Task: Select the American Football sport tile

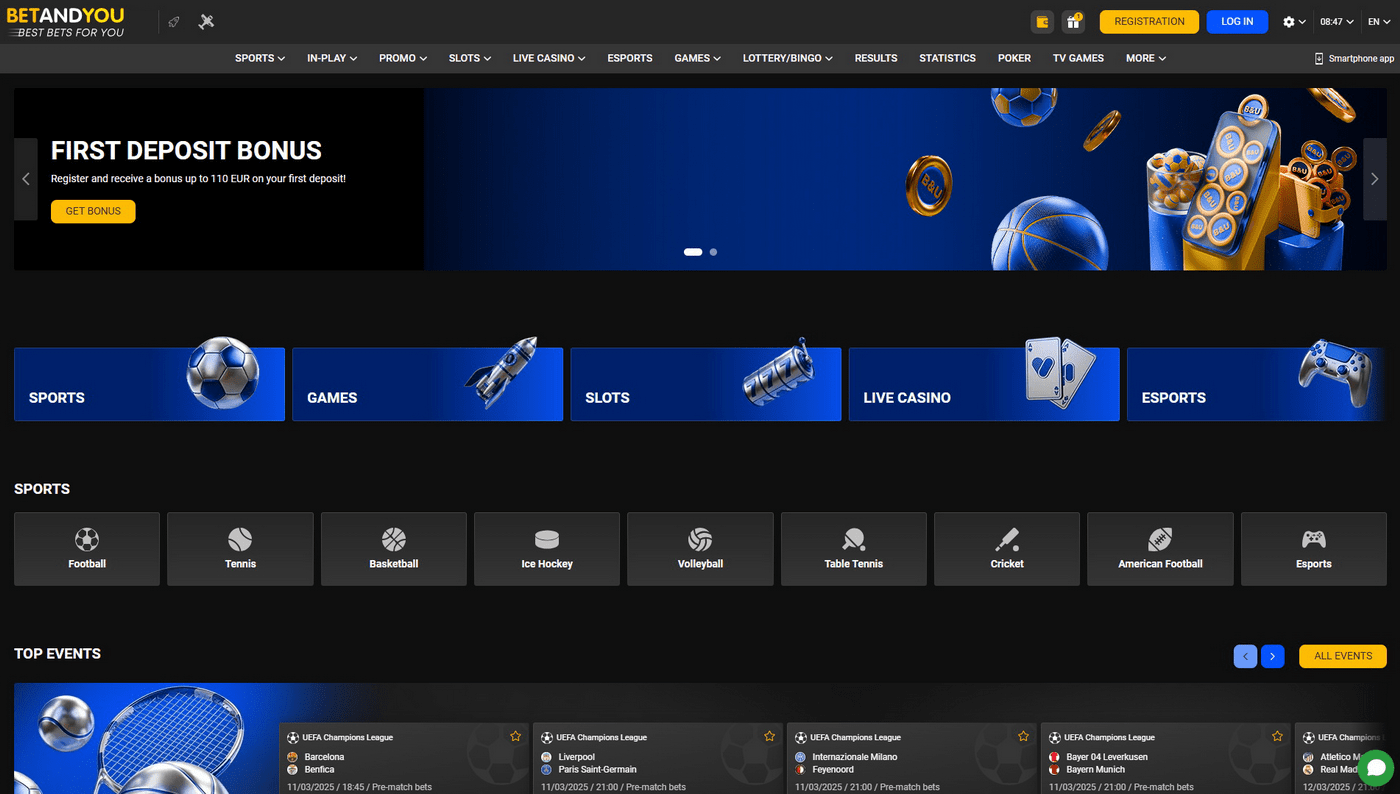Action: coord(1160,549)
